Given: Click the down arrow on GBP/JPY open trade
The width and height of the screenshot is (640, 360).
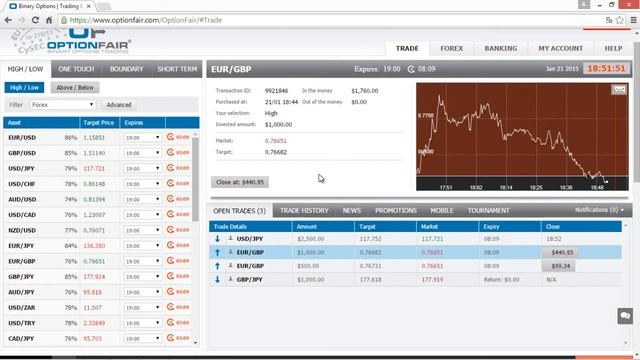Looking at the screenshot, I should pos(217,280).
